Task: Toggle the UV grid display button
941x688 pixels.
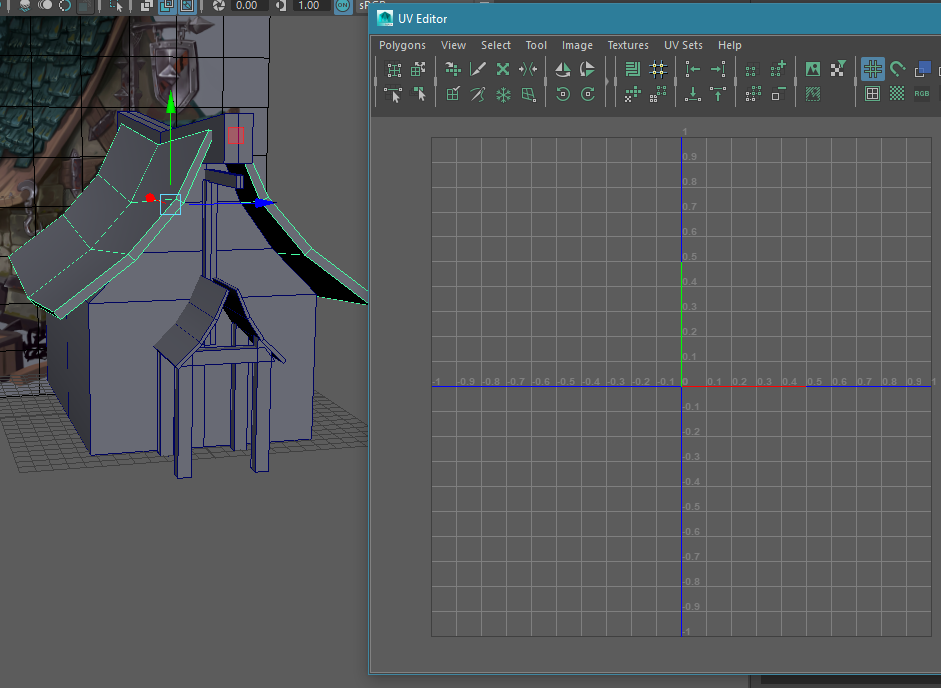Action: coord(873,69)
